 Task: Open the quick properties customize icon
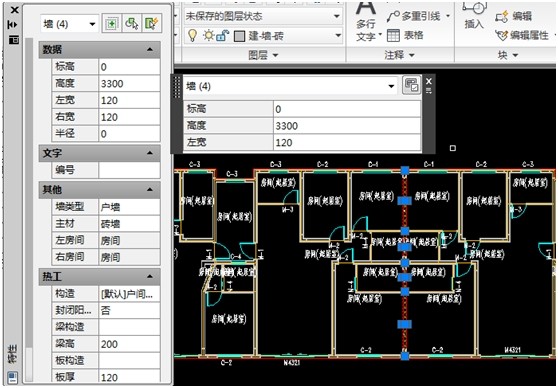pos(411,85)
